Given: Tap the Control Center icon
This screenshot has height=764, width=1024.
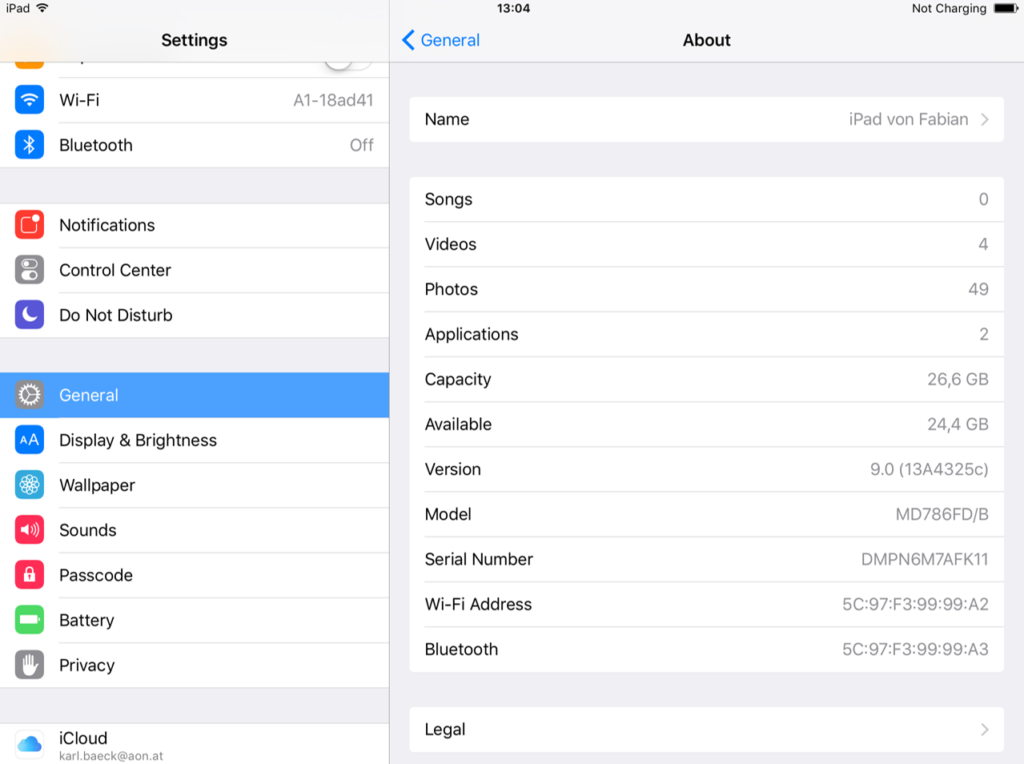Looking at the screenshot, I should pos(30,270).
